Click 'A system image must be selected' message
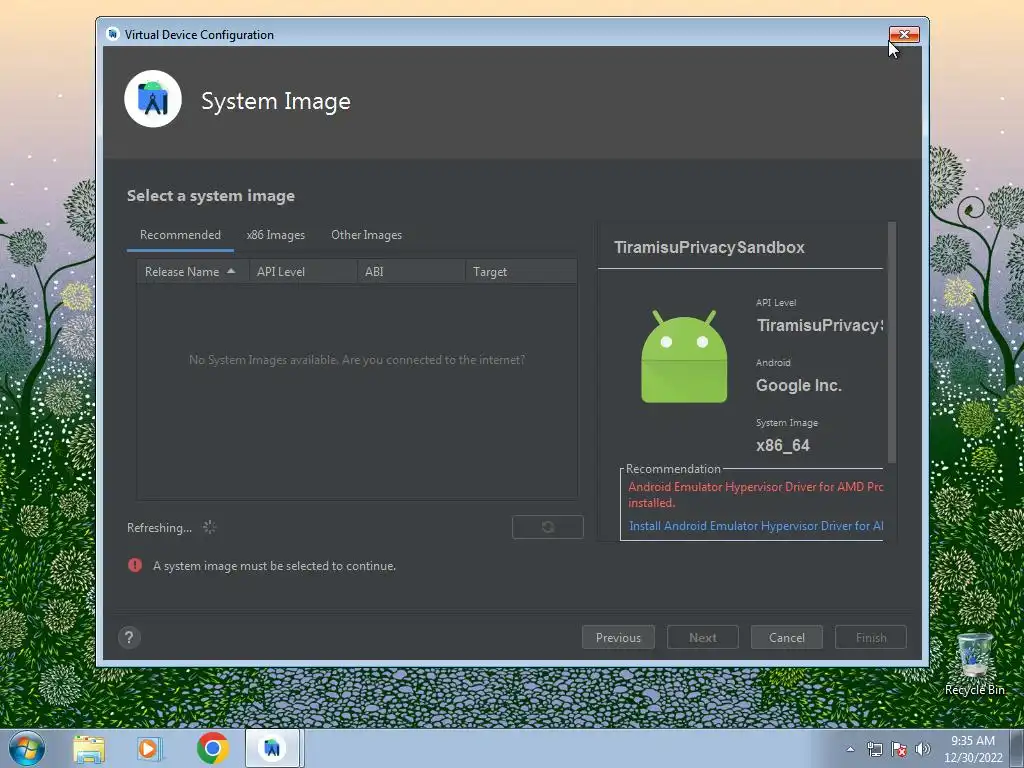The image size is (1024, 768). [274, 566]
